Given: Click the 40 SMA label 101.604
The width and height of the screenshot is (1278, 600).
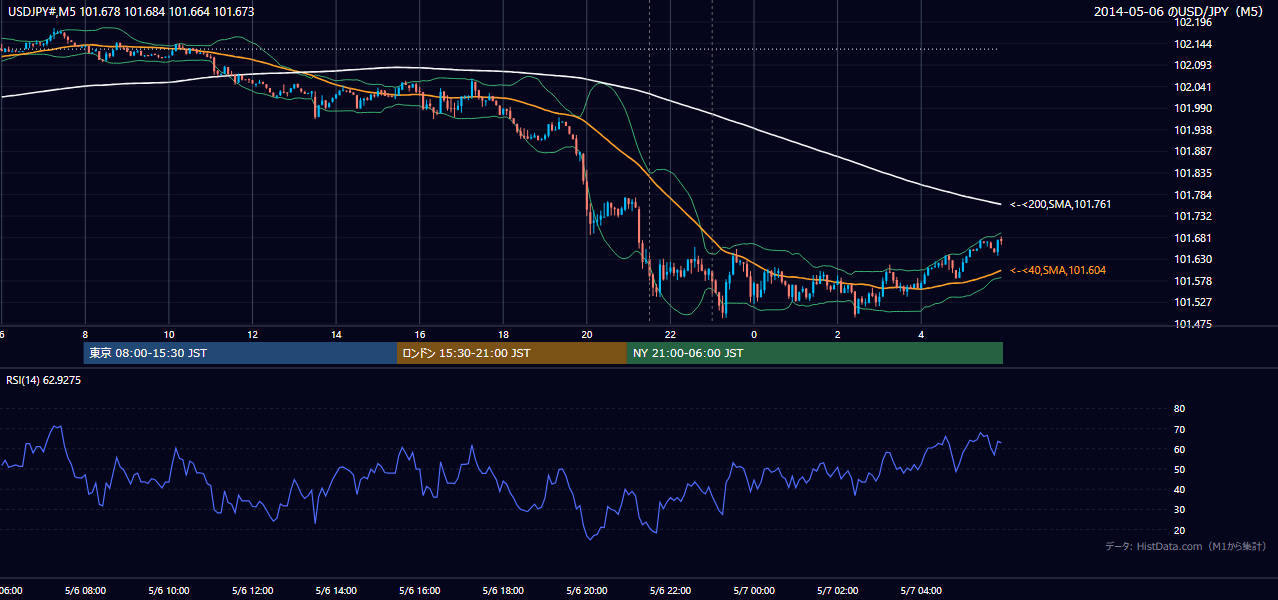Looking at the screenshot, I should [x=1058, y=270].
